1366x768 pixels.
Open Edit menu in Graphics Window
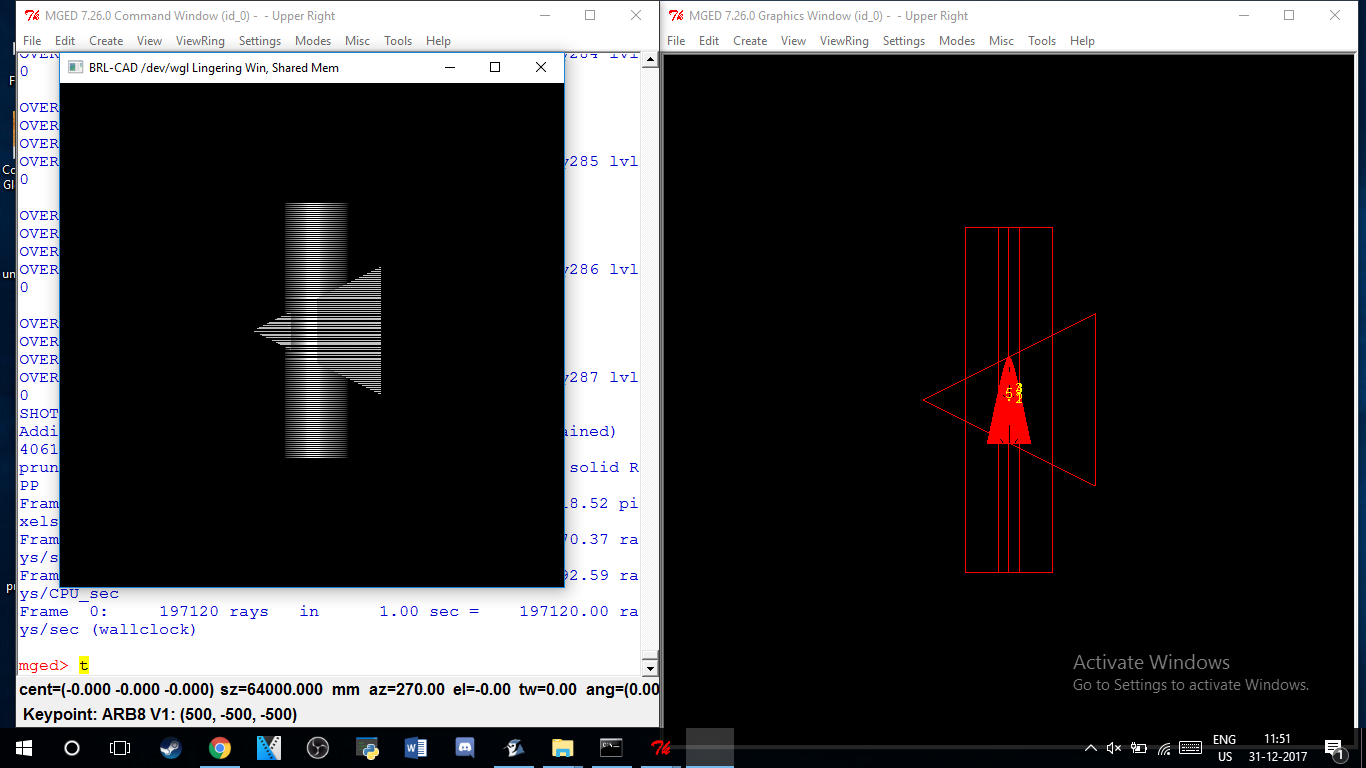pyautogui.click(x=709, y=41)
